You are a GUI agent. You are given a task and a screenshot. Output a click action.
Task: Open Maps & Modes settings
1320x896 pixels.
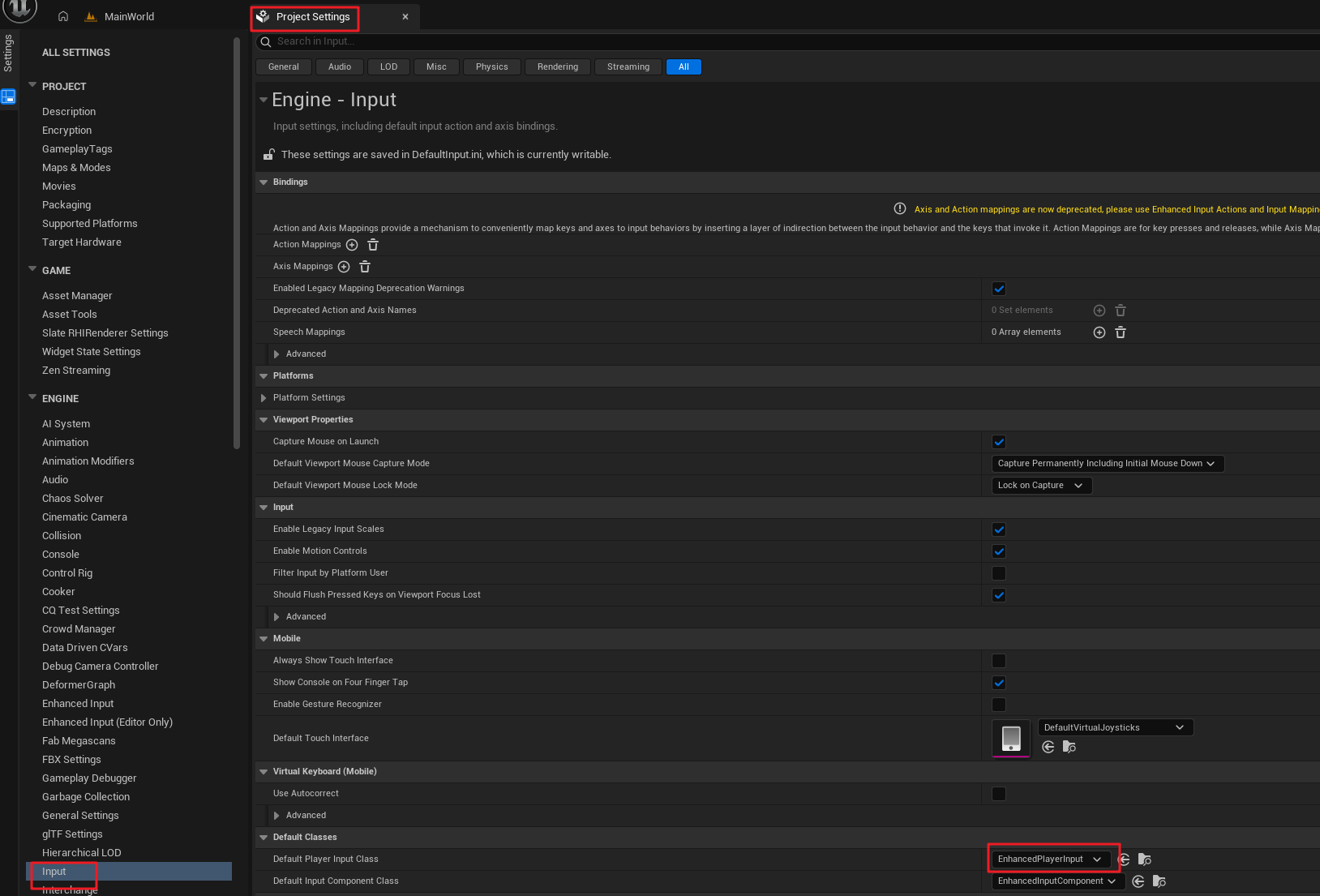point(76,168)
